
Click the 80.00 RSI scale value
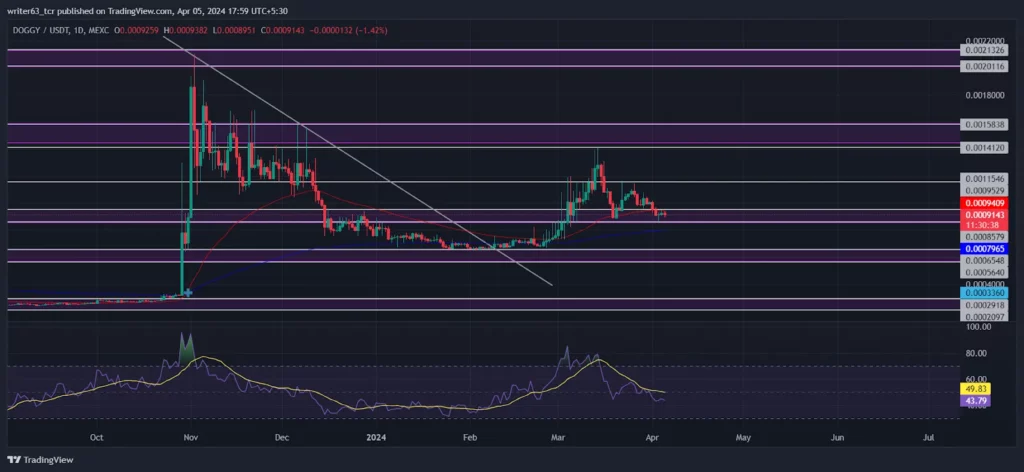tap(974, 353)
